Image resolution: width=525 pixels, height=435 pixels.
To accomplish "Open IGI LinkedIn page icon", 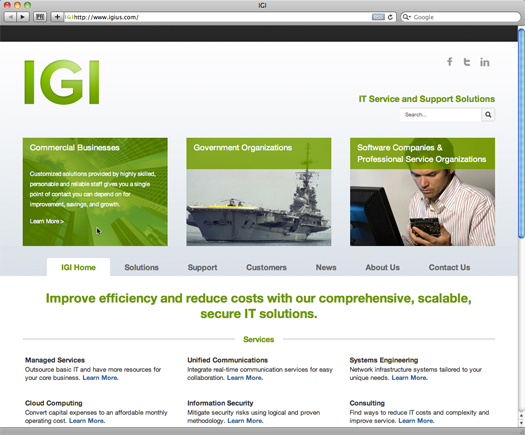I will coord(484,62).
